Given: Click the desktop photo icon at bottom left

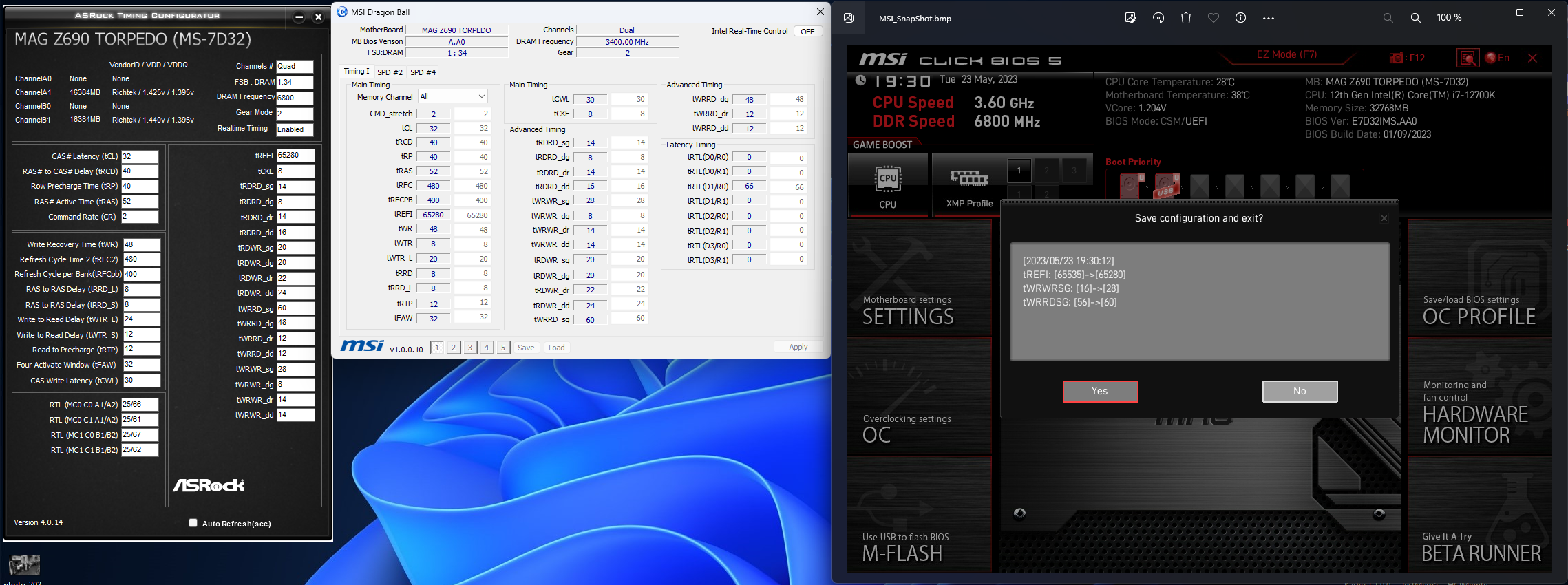Looking at the screenshot, I should (24, 566).
